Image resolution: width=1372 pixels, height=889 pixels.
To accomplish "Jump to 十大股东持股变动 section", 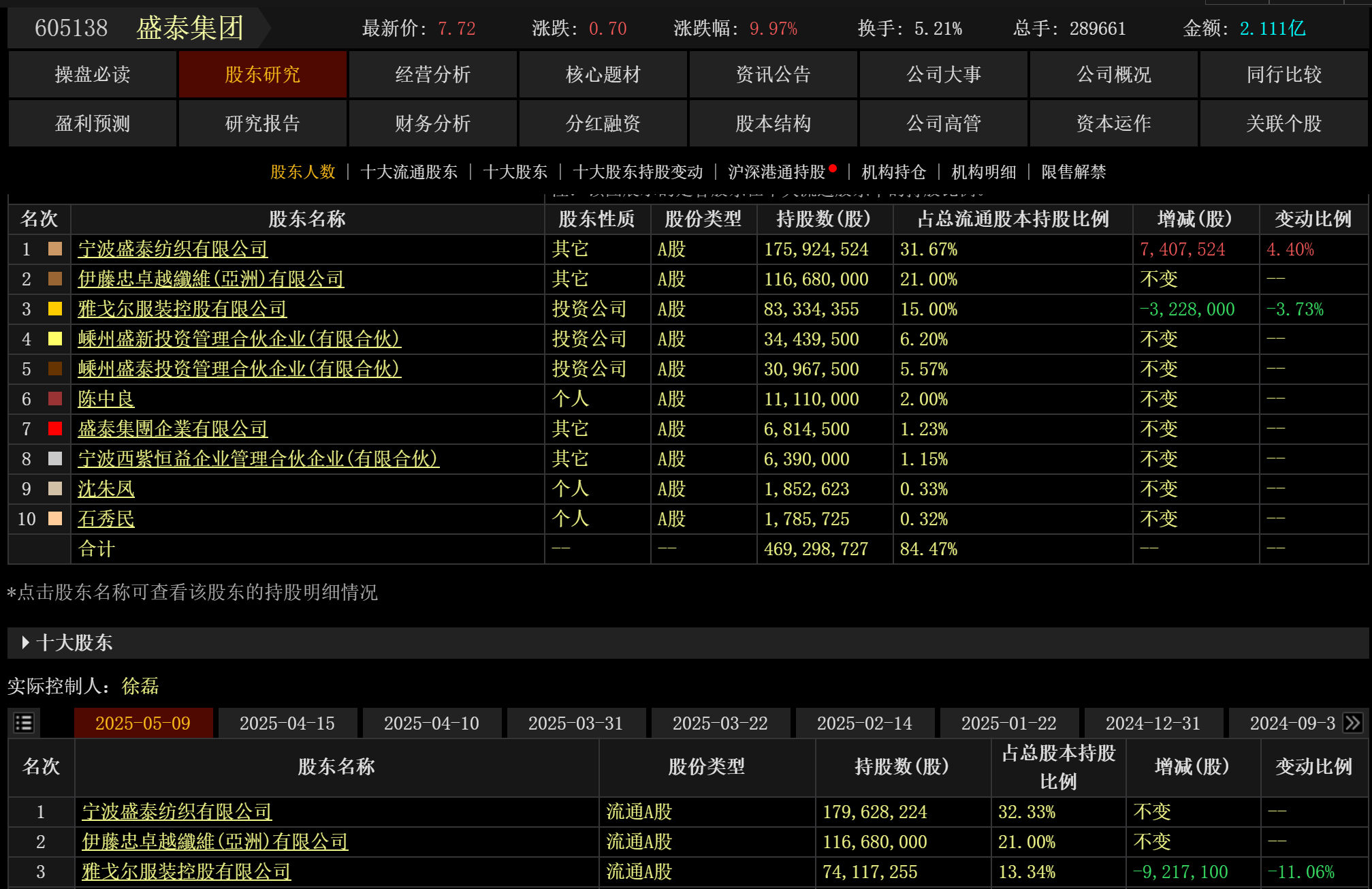I will click(638, 172).
